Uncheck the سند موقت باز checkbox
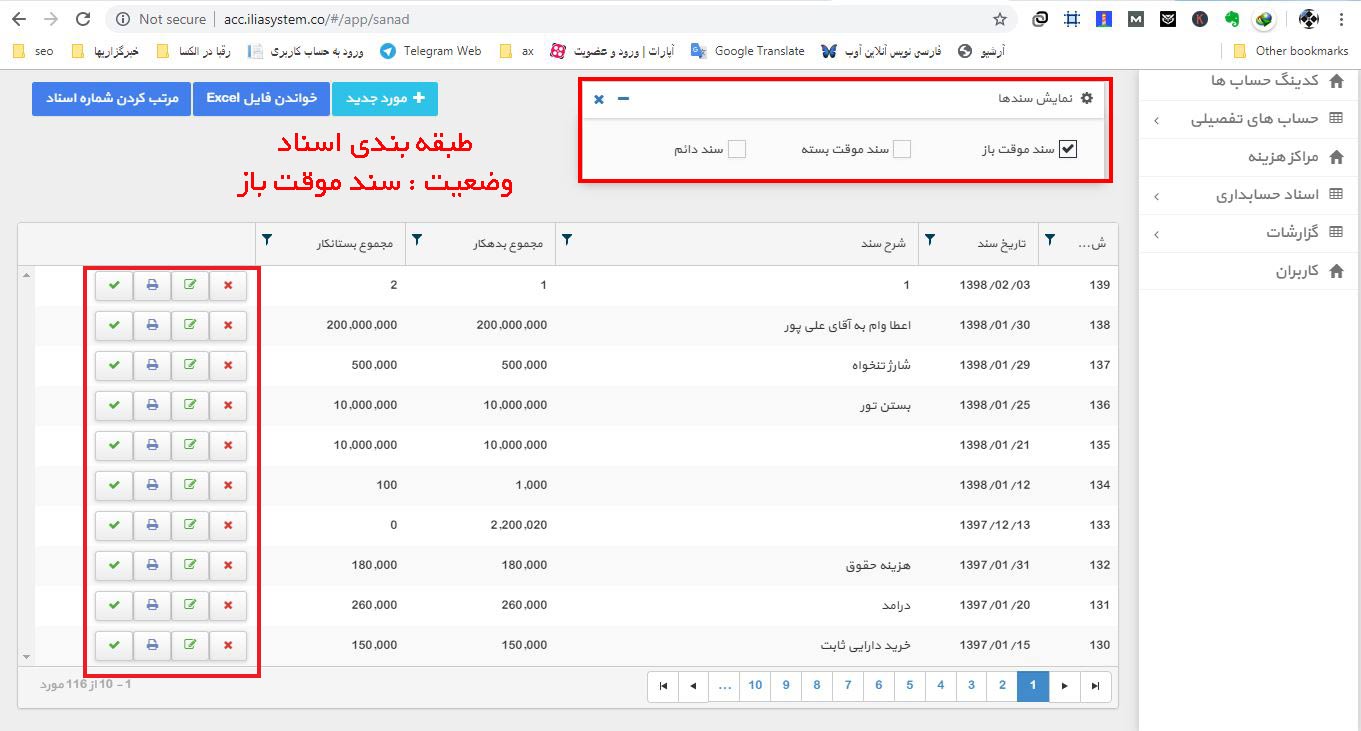This screenshot has height=731, width=1361. (1068, 148)
